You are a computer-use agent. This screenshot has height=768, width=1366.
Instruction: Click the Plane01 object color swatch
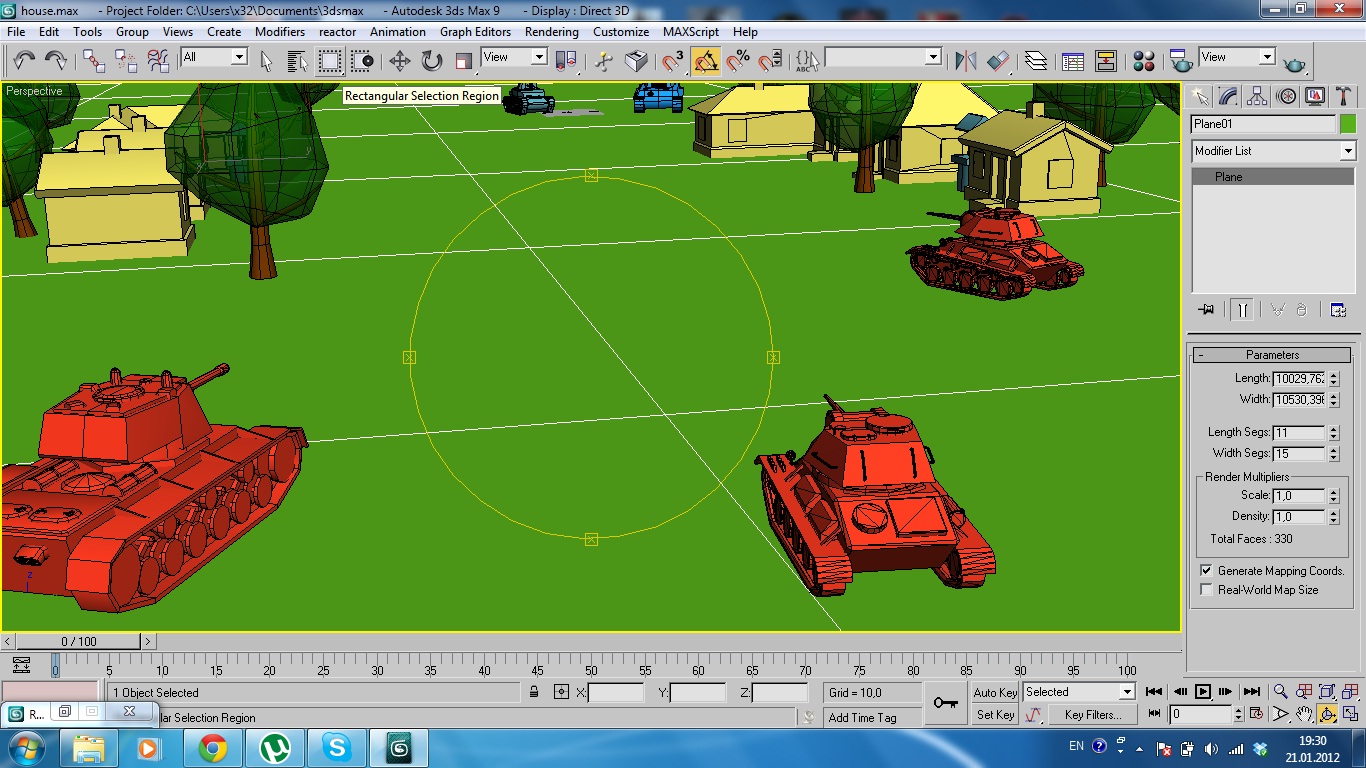pos(1347,124)
